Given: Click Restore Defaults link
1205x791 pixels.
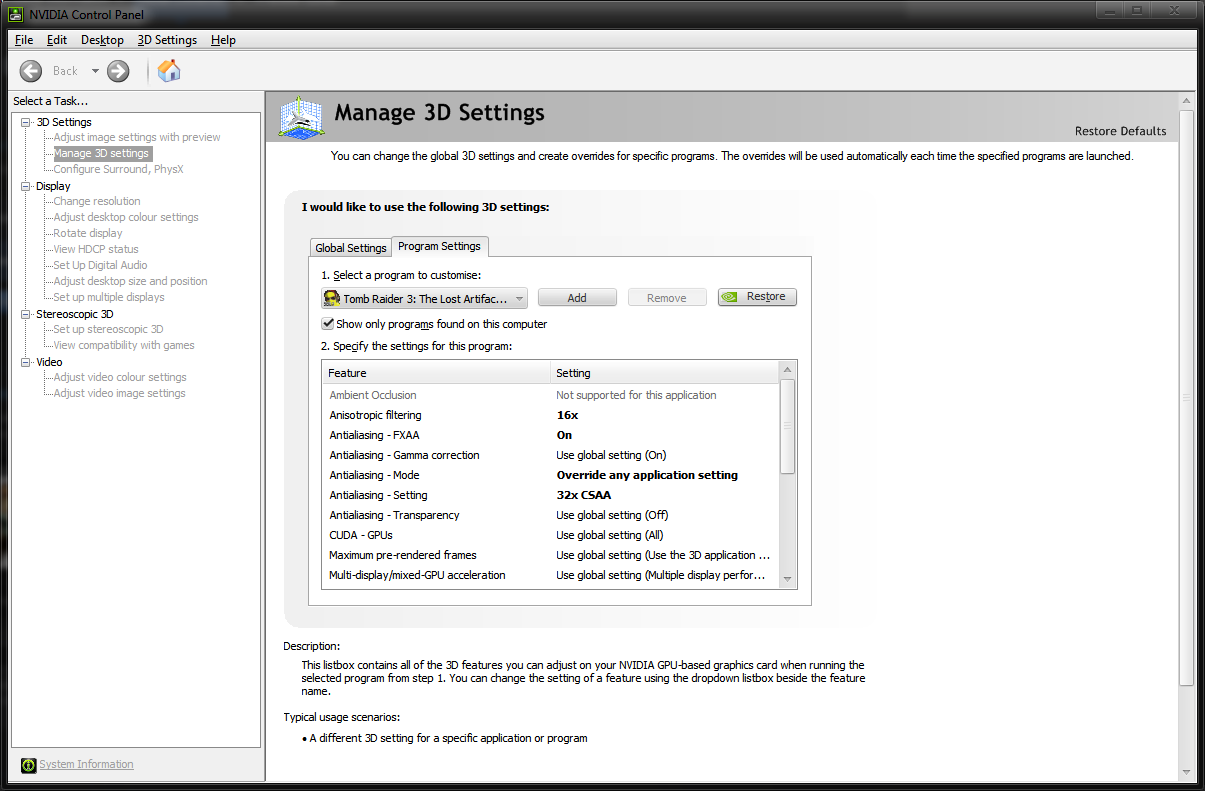Looking at the screenshot, I should pyautogui.click(x=1120, y=131).
